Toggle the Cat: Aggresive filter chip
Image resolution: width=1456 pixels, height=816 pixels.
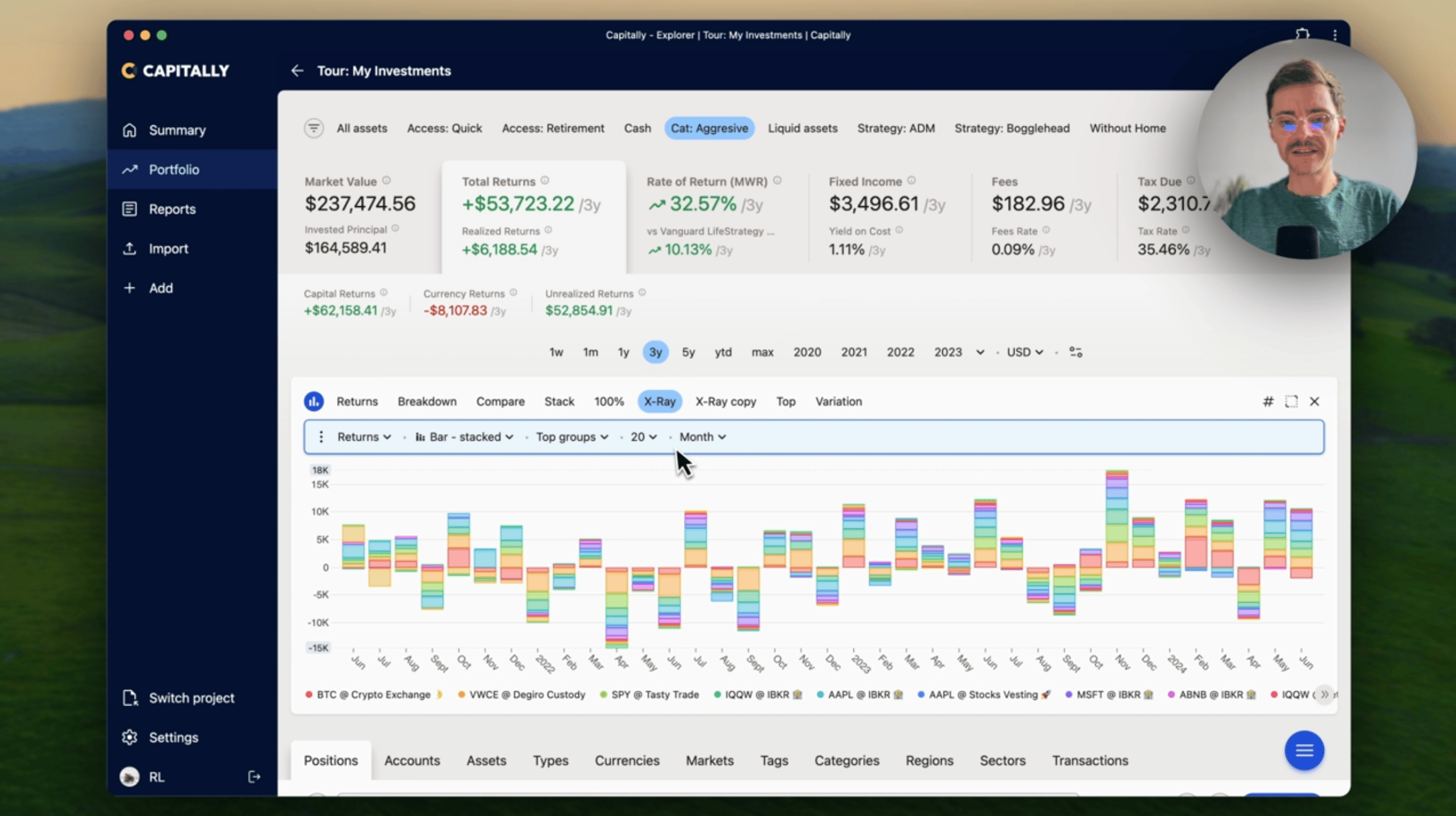(x=709, y=128)
